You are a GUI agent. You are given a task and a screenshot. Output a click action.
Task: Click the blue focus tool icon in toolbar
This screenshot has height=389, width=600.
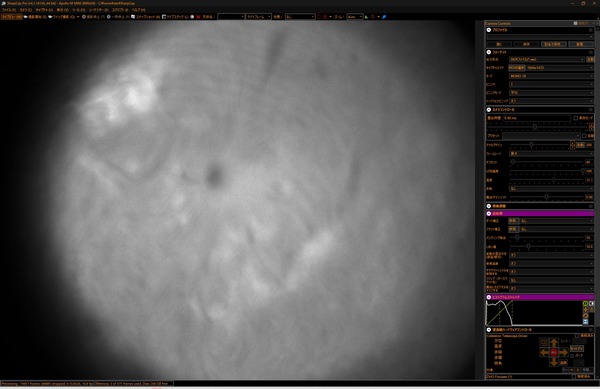384,17
